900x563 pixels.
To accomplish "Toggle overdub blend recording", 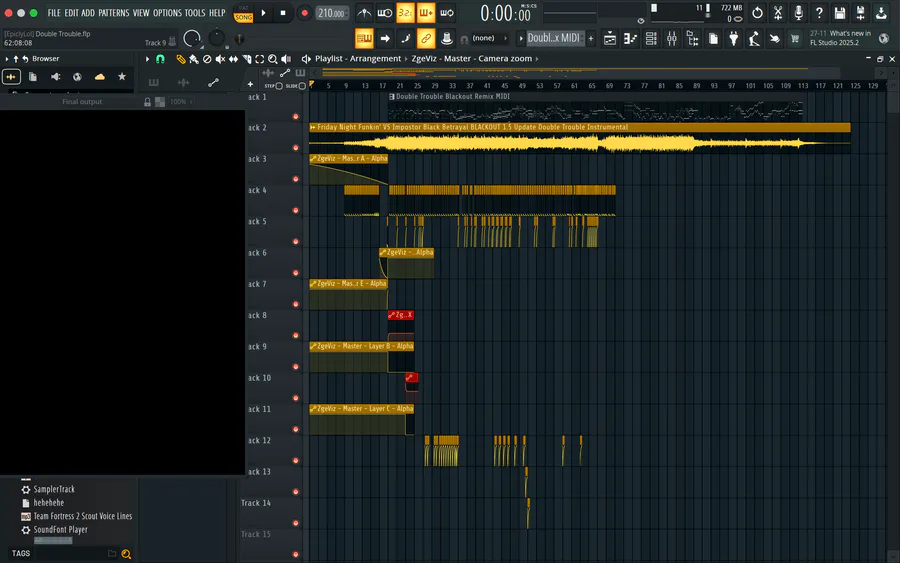I will (426, 13).
